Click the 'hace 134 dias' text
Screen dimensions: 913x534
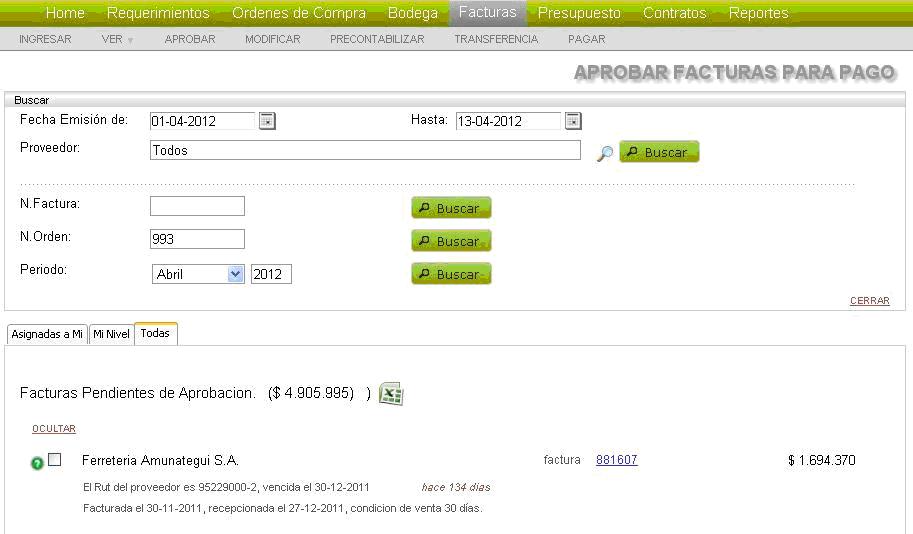pyautogui.click(x=456, y=487)
